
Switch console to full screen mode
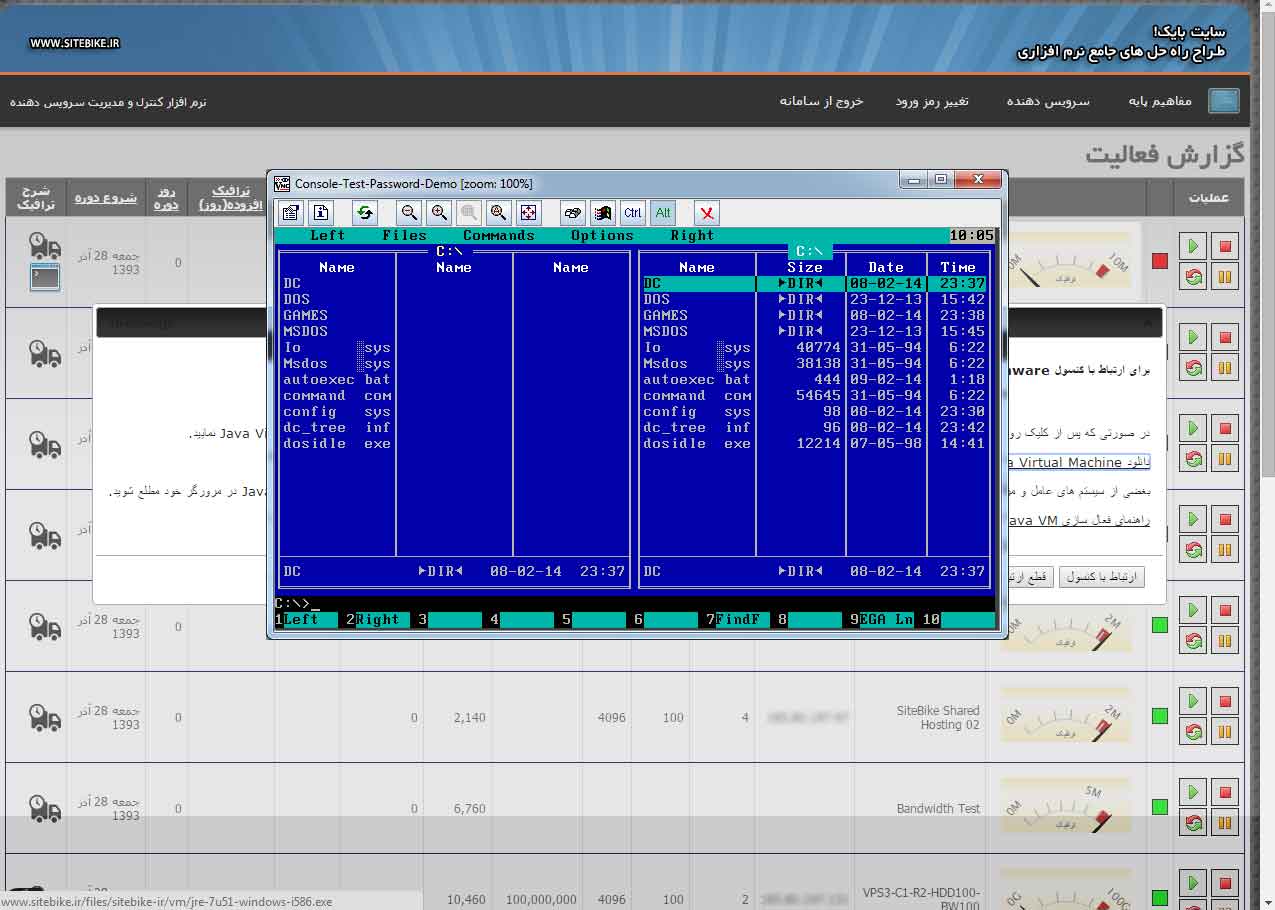coord(529,212)
